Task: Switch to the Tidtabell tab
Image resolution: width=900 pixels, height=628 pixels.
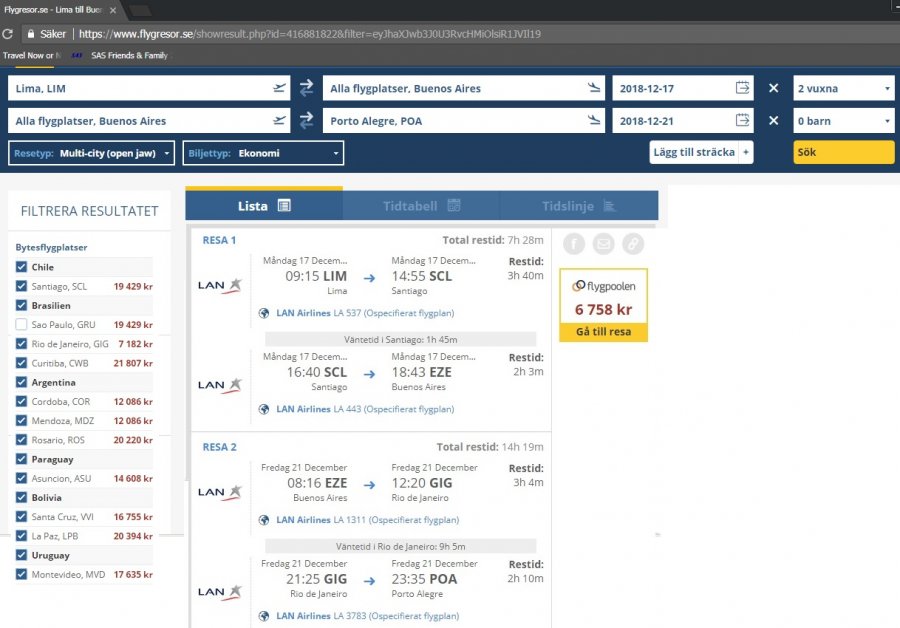Action: tap(421, 206)
